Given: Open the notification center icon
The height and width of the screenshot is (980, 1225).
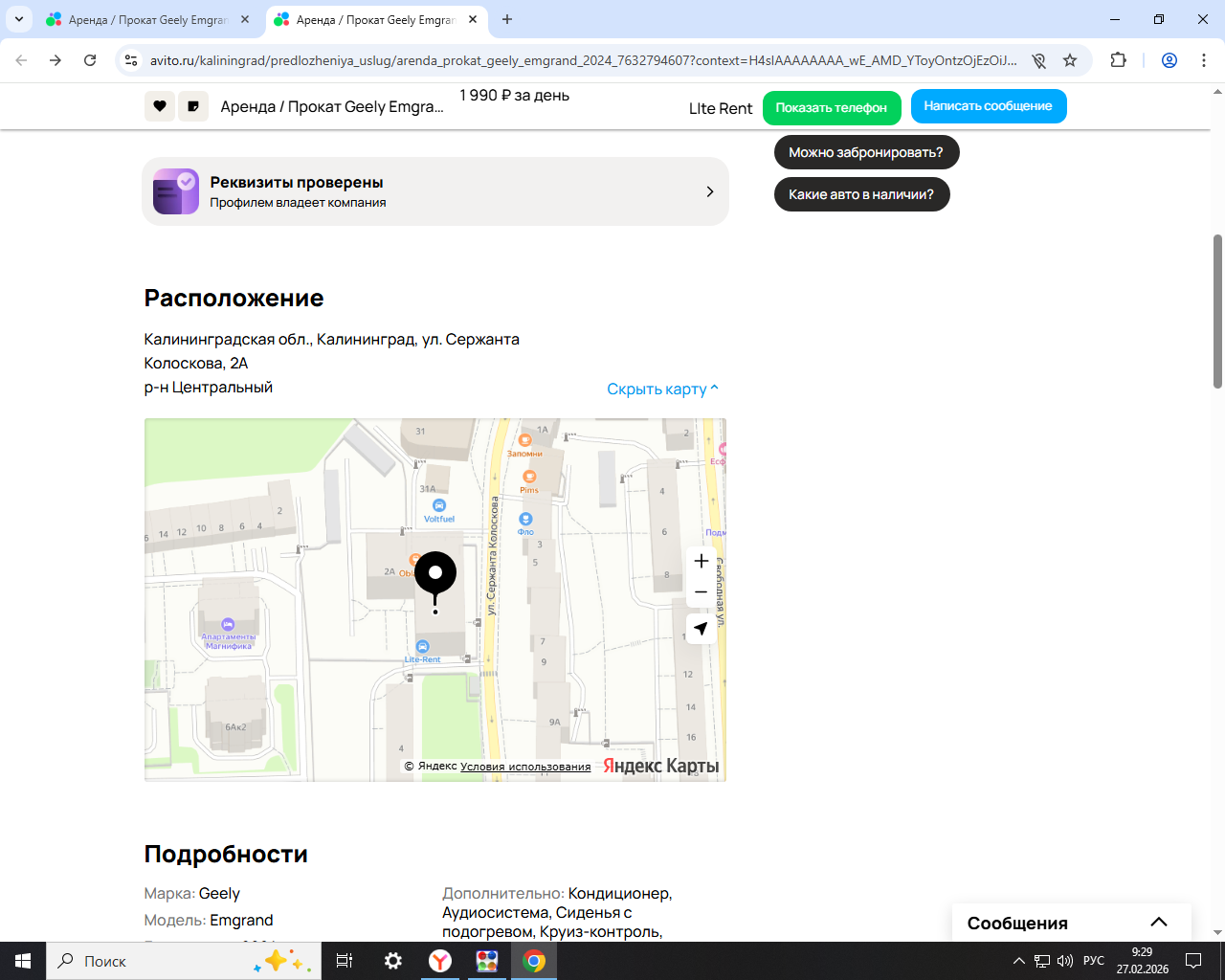Looking at the screenshot, I should point(1193,961).
